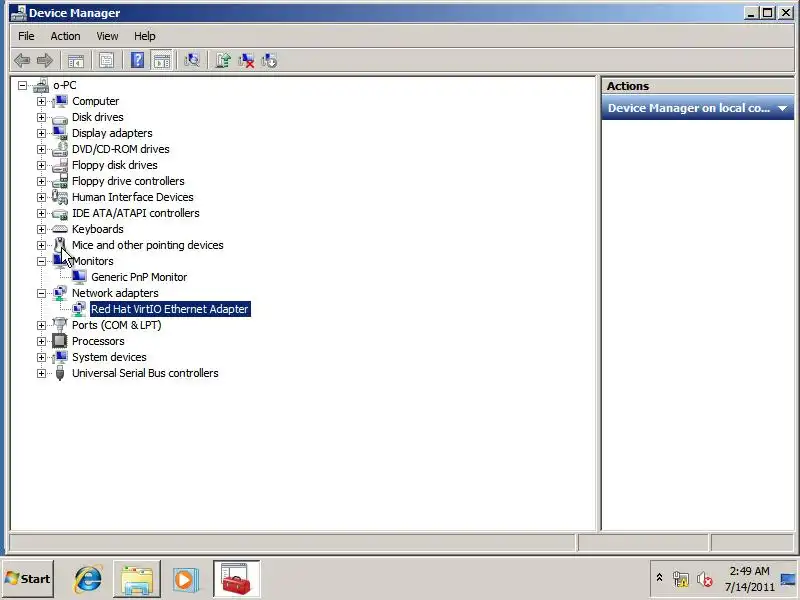Image resolution: width=800 pixels, height=600 pixels.
Task: Click the Back arrow toolbar button
Action: coord(22,61)
